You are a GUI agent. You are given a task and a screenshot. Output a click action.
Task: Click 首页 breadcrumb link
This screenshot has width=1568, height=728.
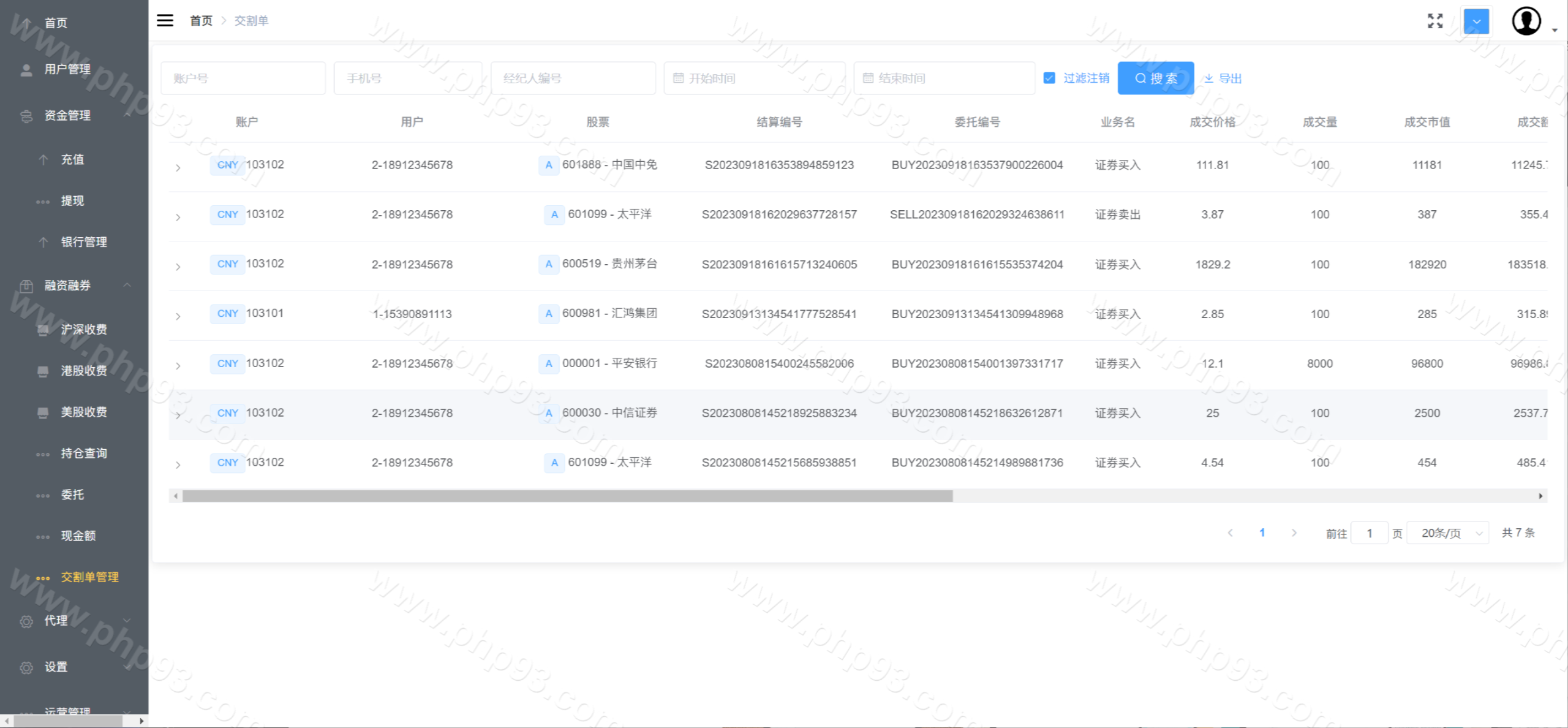201,21
